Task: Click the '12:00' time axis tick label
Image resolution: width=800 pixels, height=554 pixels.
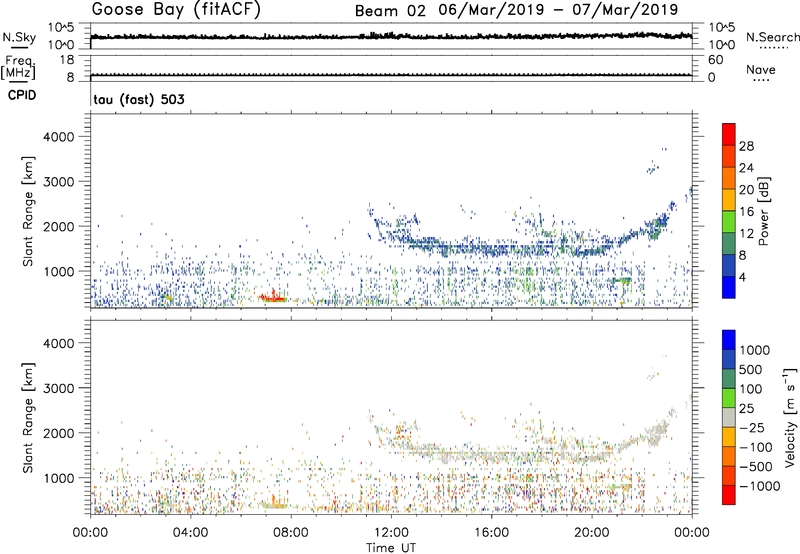Action: click(391, 533)
